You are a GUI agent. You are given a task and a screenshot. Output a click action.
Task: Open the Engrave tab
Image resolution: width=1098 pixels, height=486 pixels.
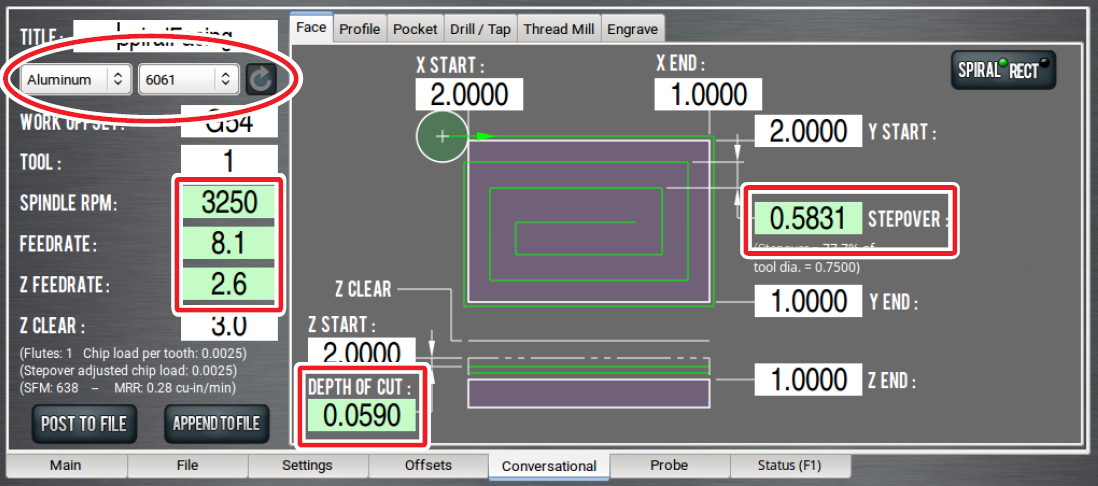point(631,29)
